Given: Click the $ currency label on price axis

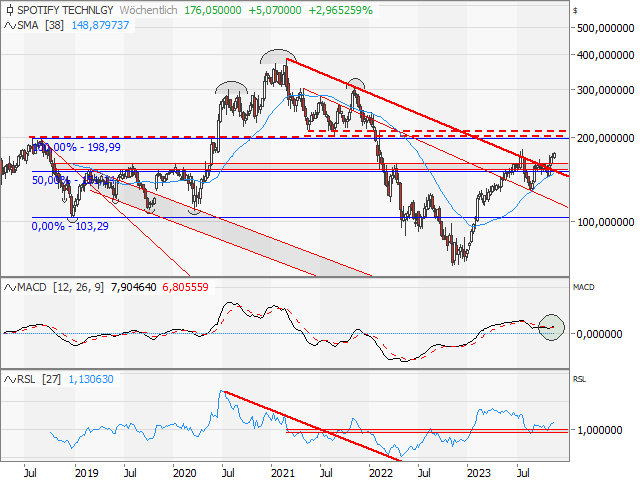Looking at the screenshot, I should pyautogui.click(x=575, y=11).
